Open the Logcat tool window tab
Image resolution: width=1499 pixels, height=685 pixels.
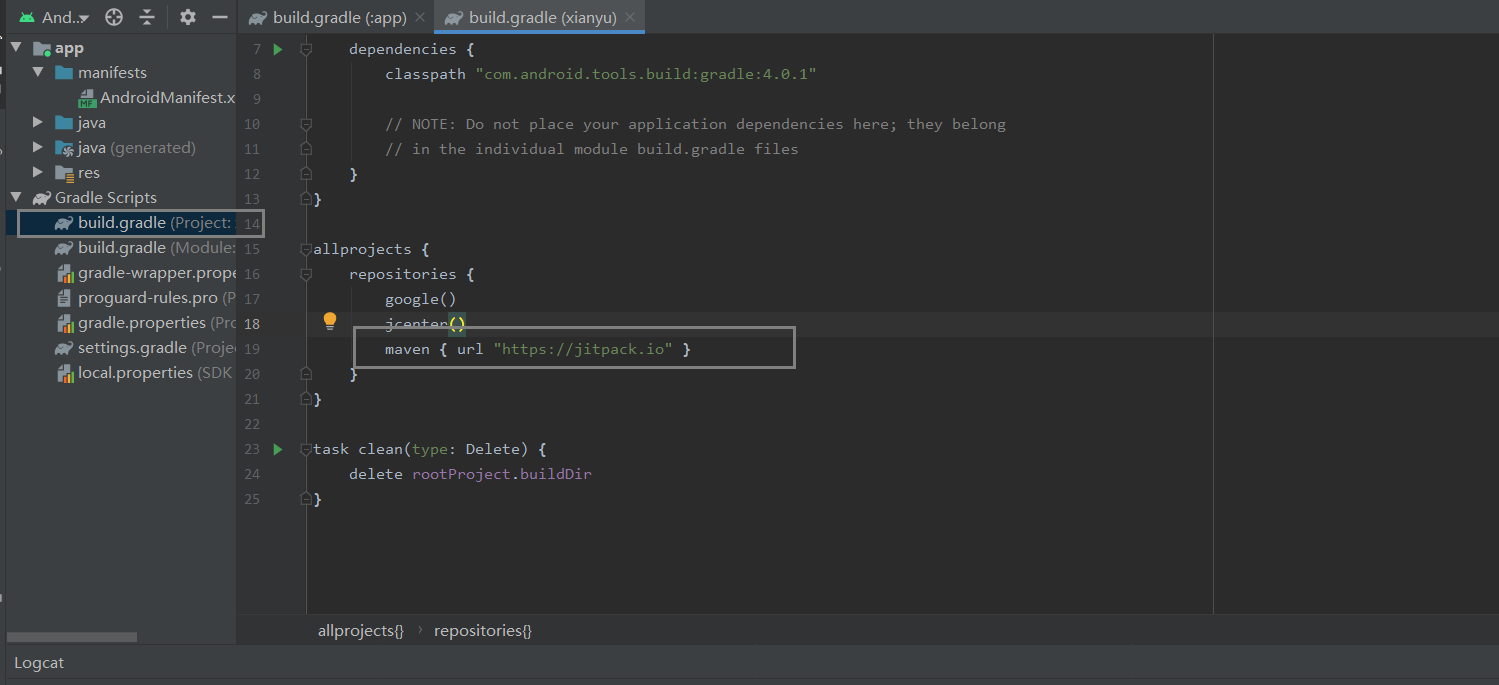[39, 663]
